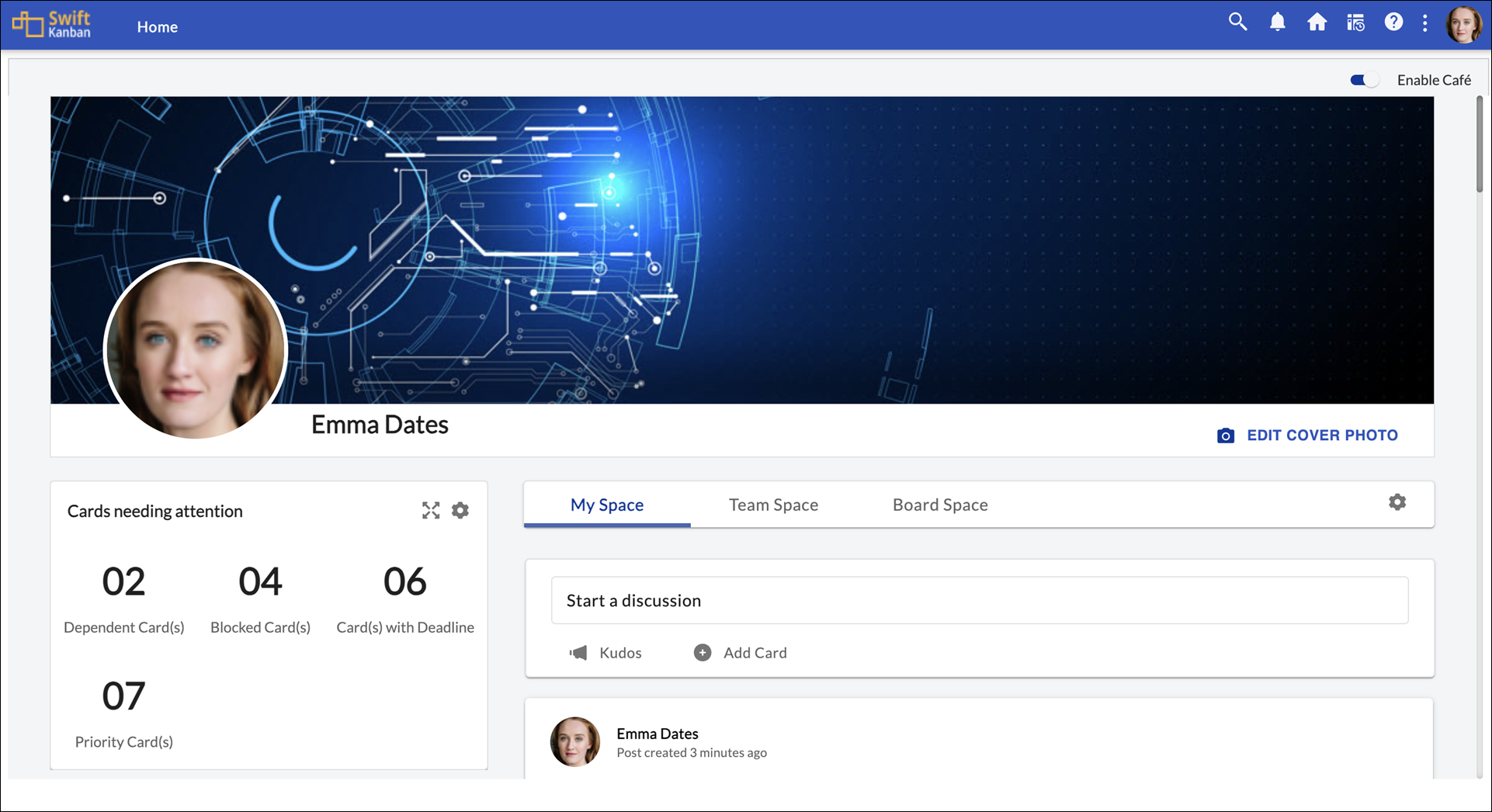The width and height of the screenshot is (1492, 812).
Task: Open help question mark icon
Action: point(1393,23)
